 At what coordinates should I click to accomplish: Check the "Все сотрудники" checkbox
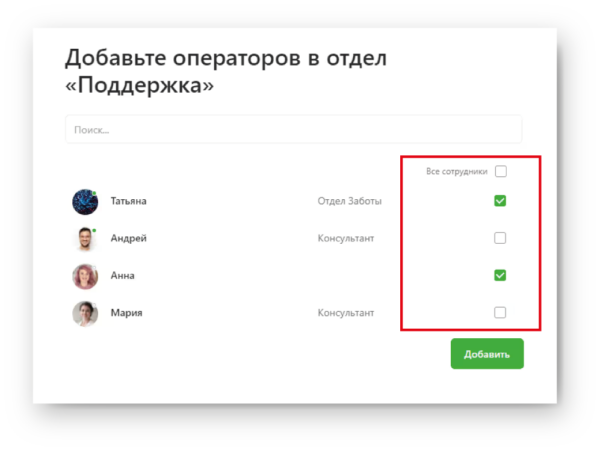tap(501, 171)
